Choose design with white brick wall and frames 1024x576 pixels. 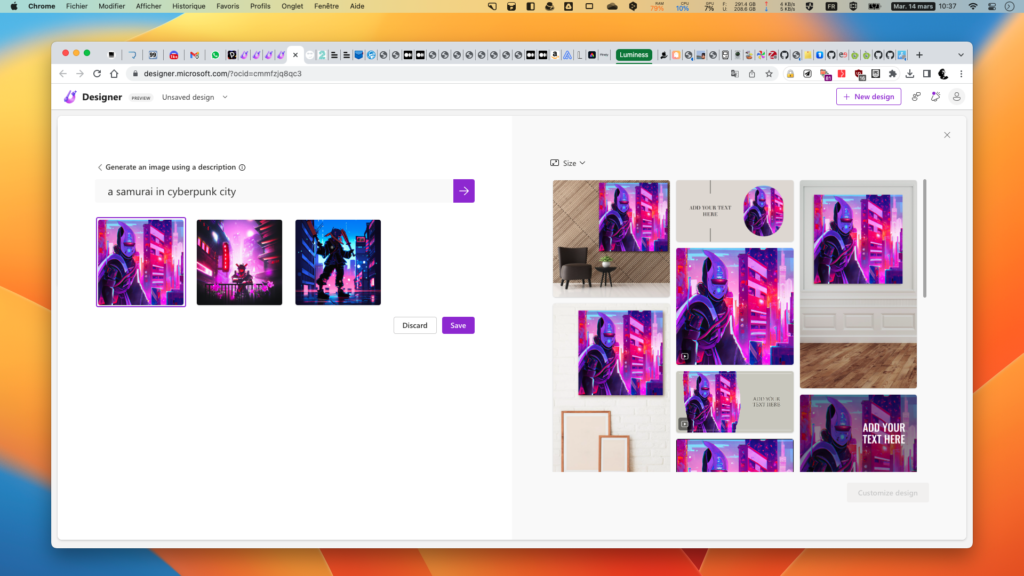point(611,387)
